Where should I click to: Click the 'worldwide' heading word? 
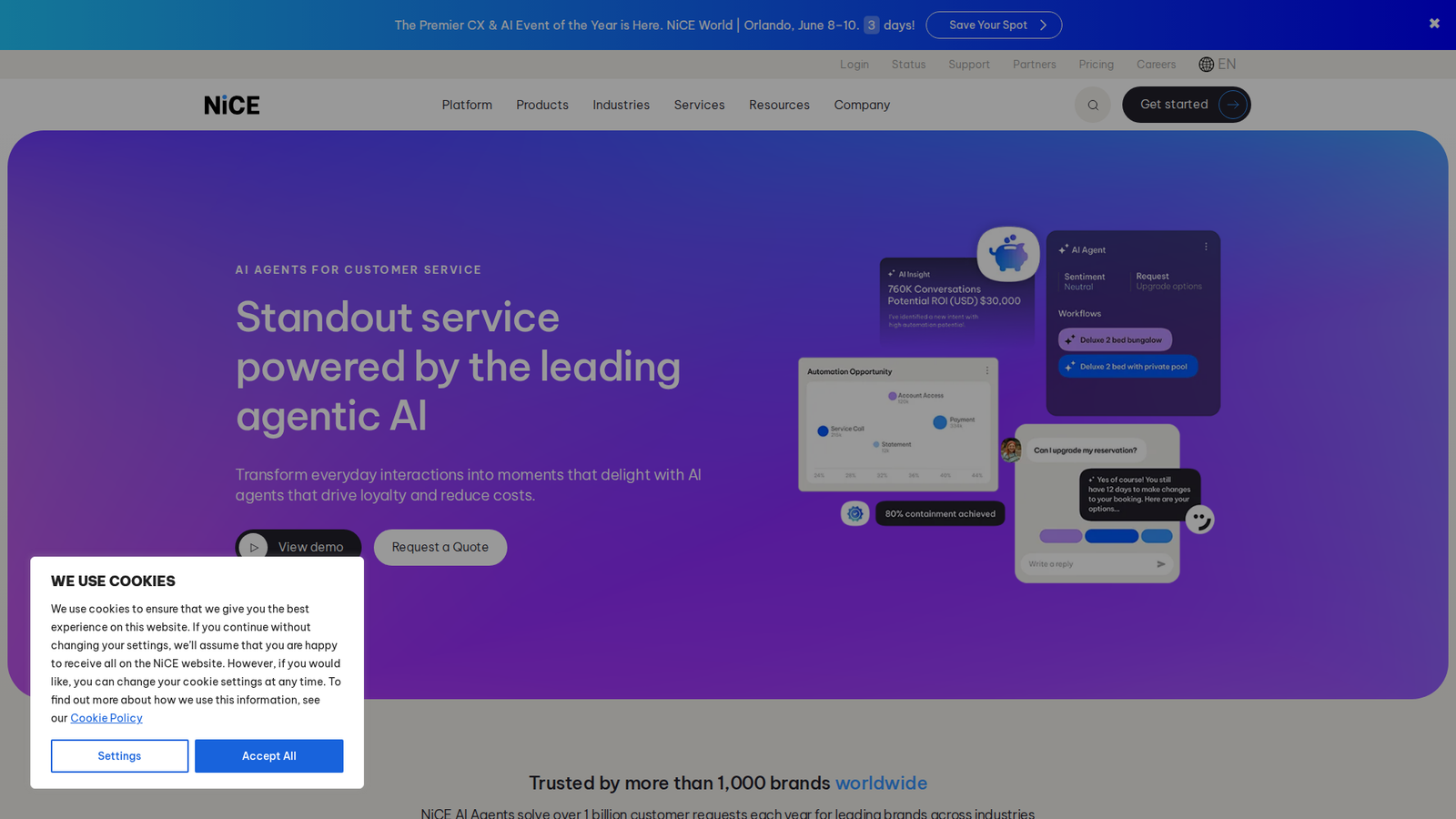(881, 783)
